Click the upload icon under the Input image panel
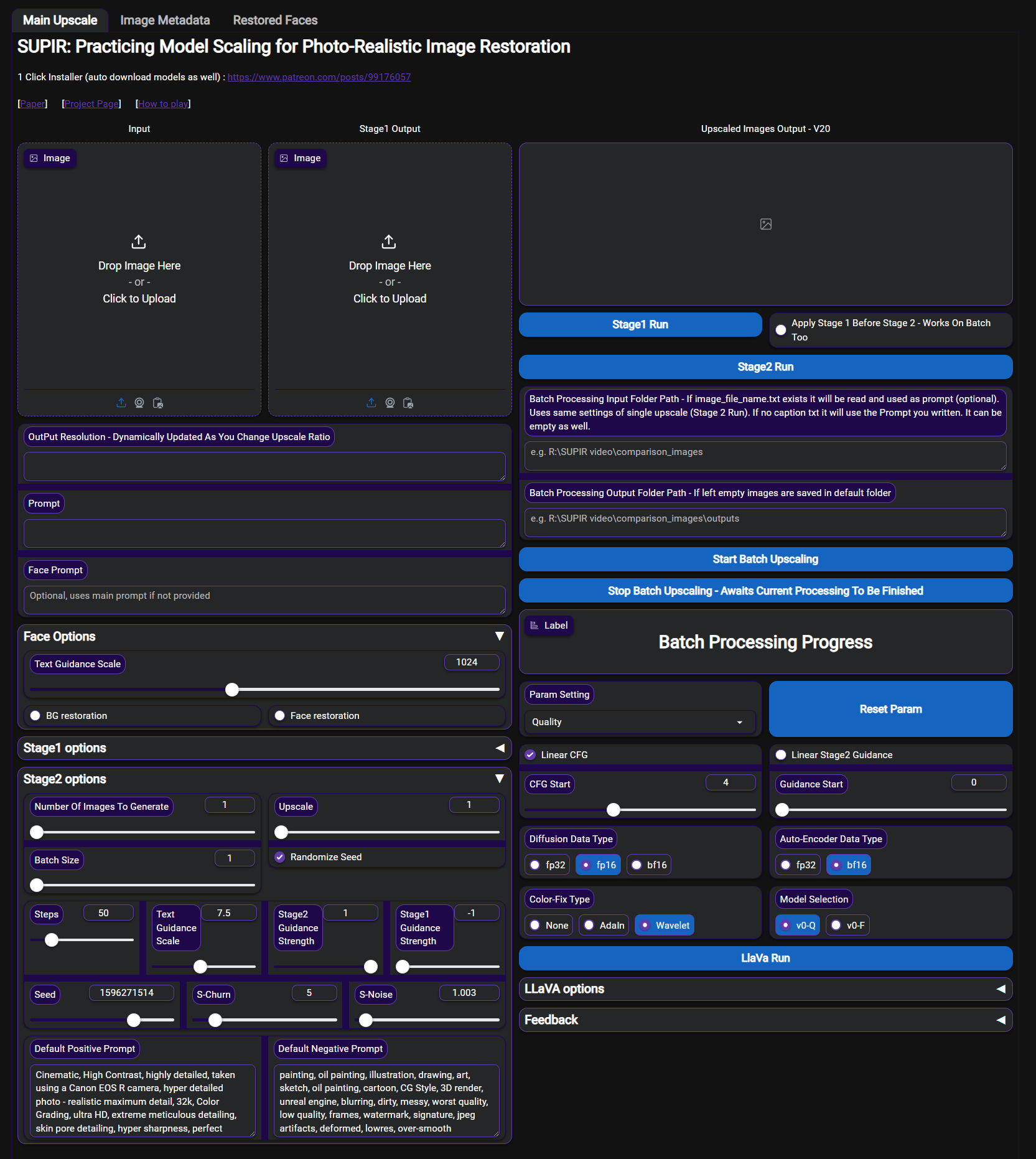This screenshot has width=1036, height=1159. click(121, 403)
